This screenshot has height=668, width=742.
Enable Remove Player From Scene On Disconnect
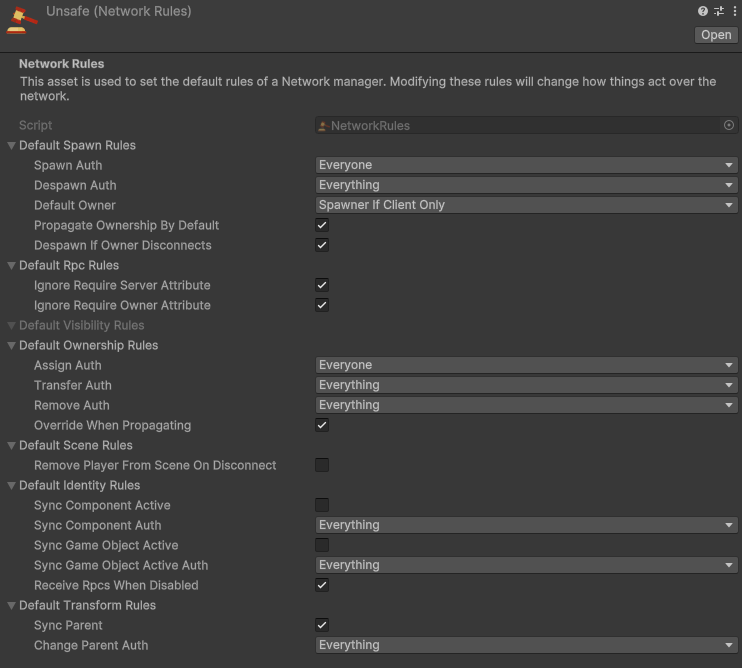(x=322, y=465)
